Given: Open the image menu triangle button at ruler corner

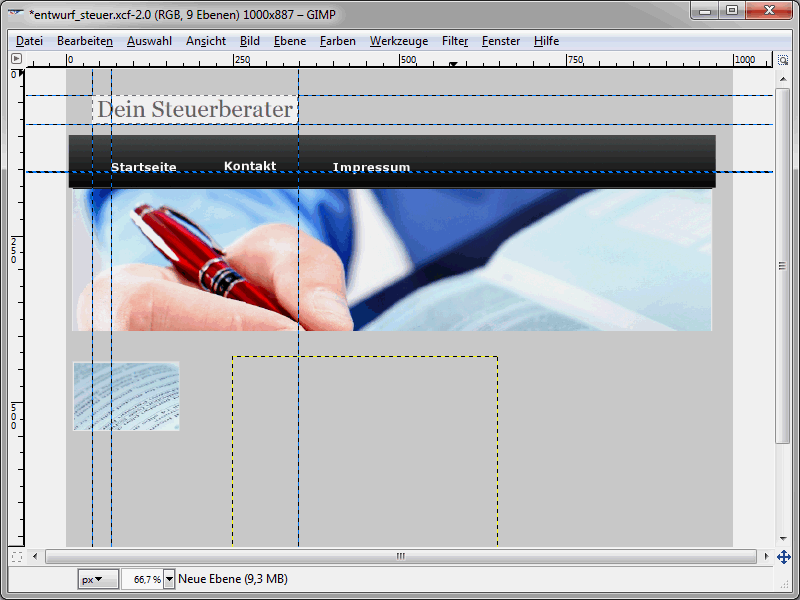Looking at the screenshot, I should coord(16,59).
